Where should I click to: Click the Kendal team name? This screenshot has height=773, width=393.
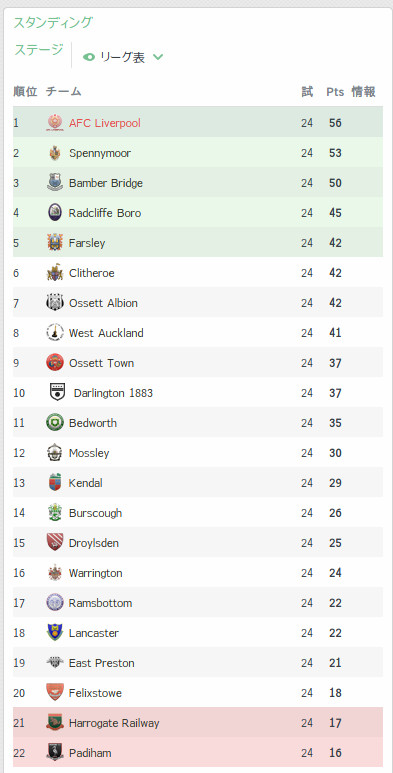86,483
